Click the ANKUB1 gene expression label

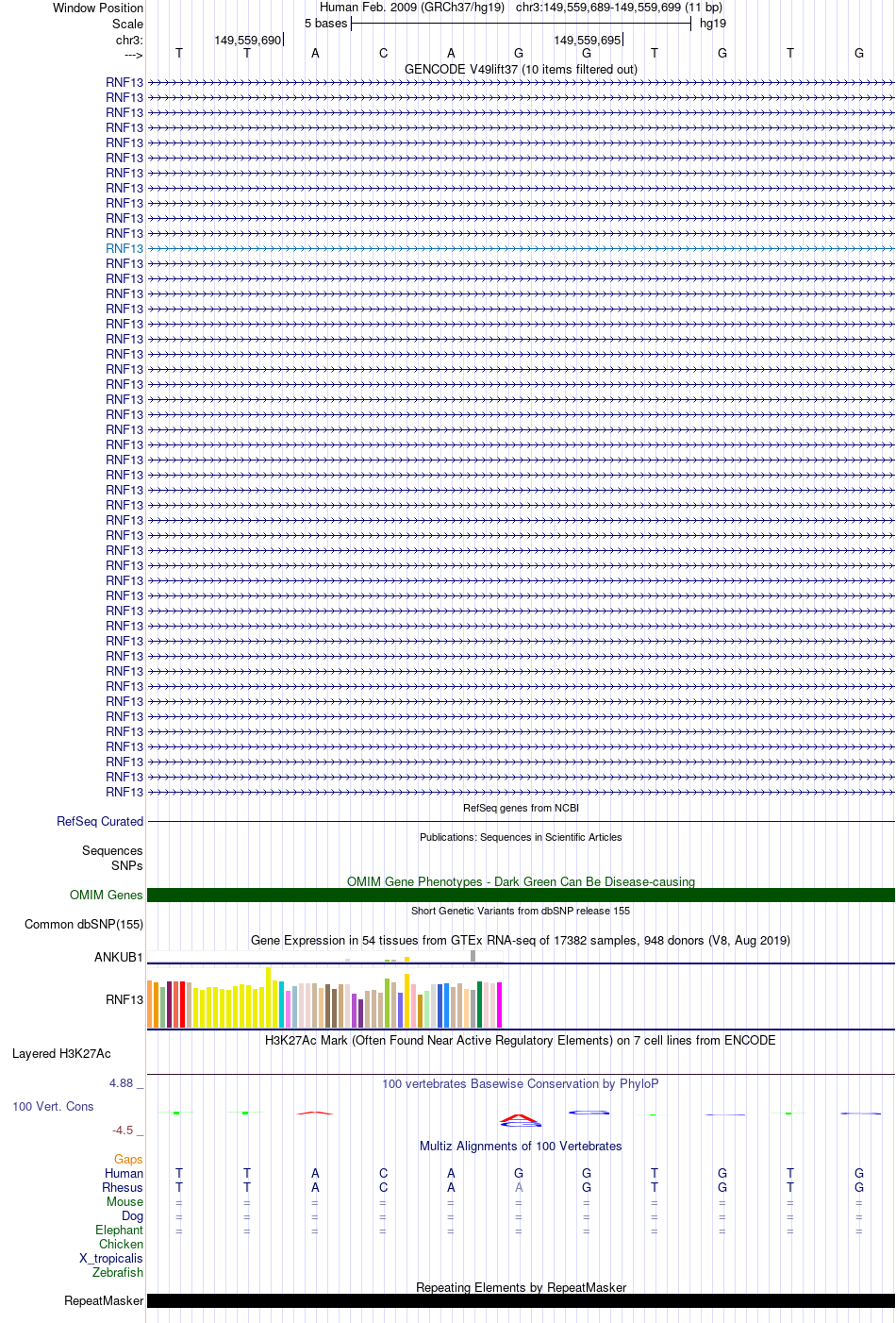pos(119,957)
